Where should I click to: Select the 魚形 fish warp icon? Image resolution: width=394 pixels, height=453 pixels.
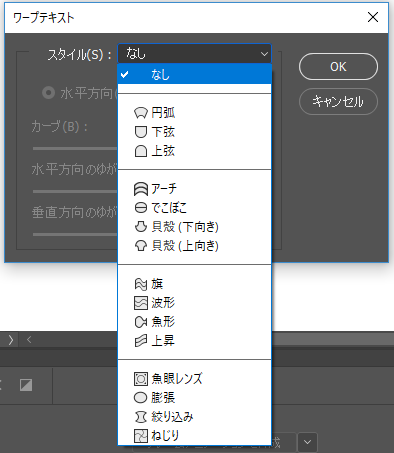click(141, 322)
